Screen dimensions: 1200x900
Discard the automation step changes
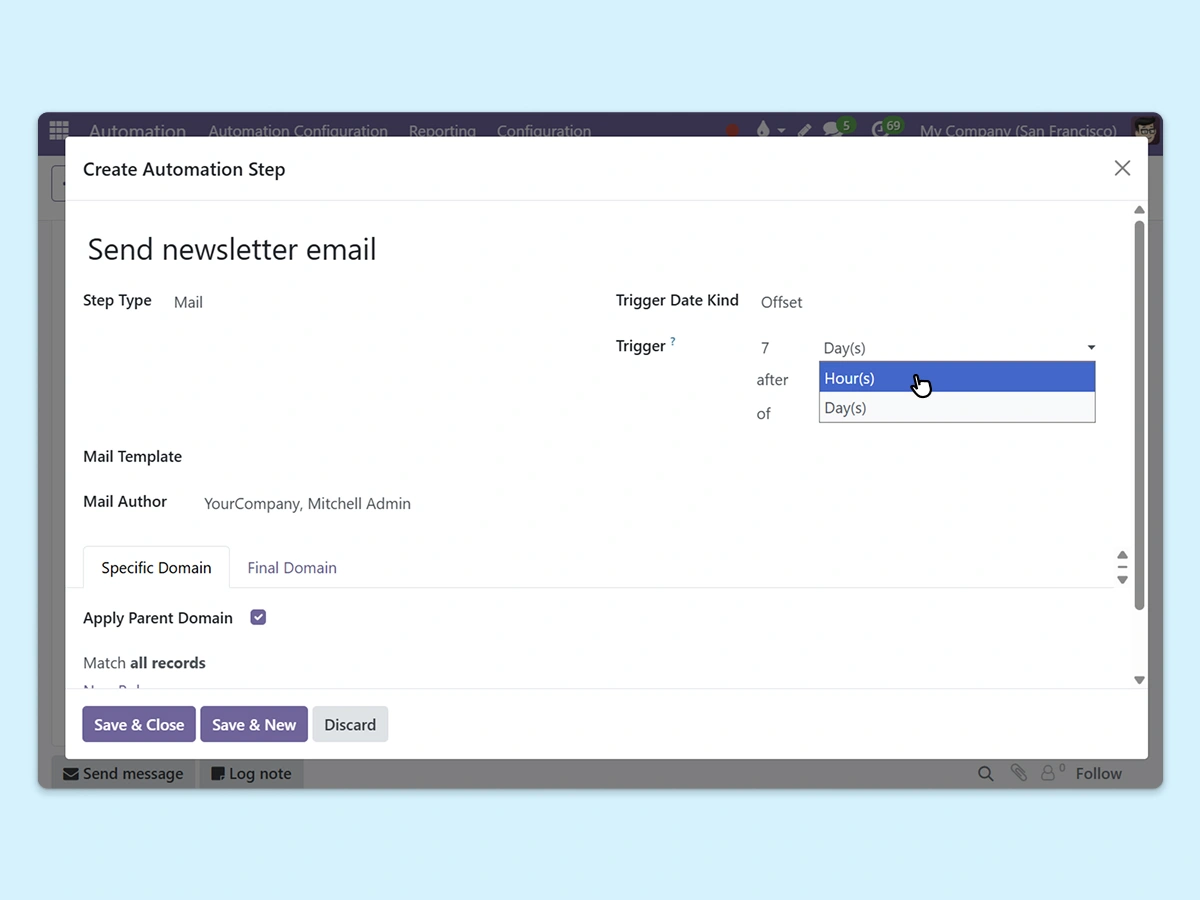click(350, 725)
